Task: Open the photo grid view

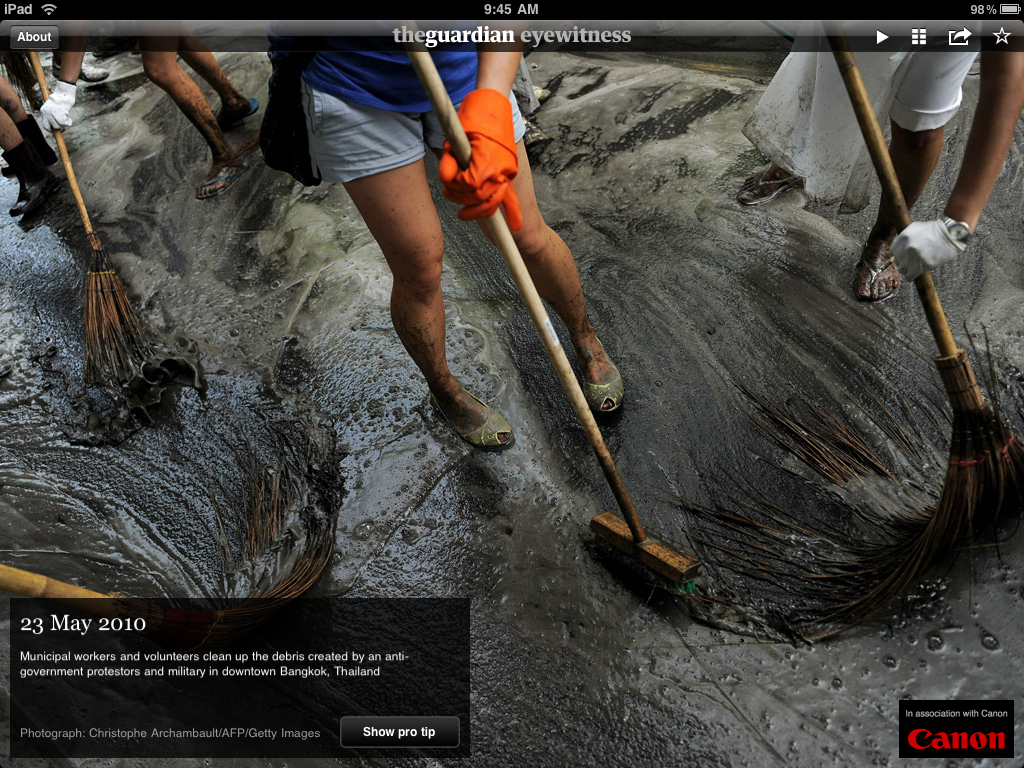Action: (919, 37)
